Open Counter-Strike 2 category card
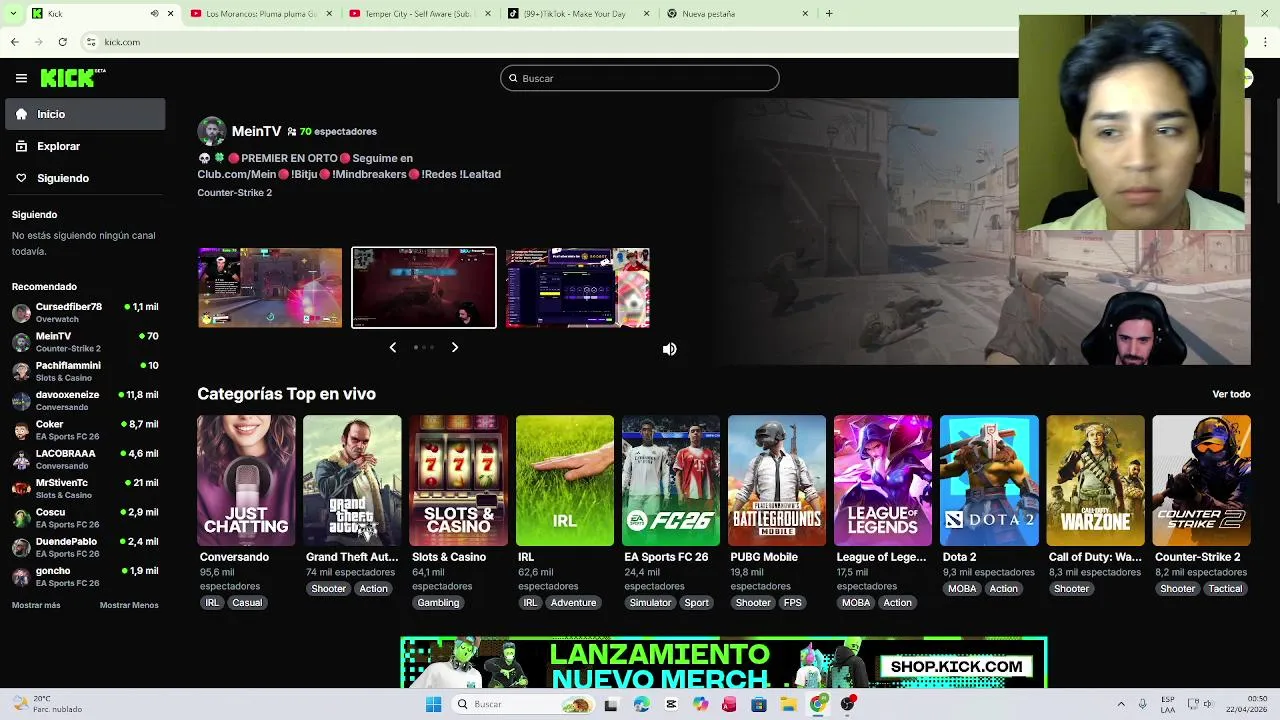 [x=1201, y=481]
